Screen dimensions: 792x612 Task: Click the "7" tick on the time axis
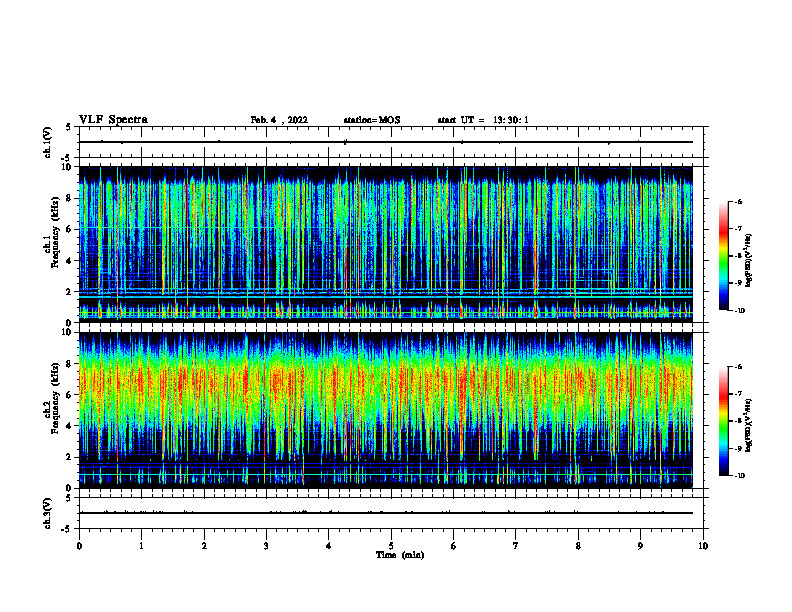coord(516,546)
